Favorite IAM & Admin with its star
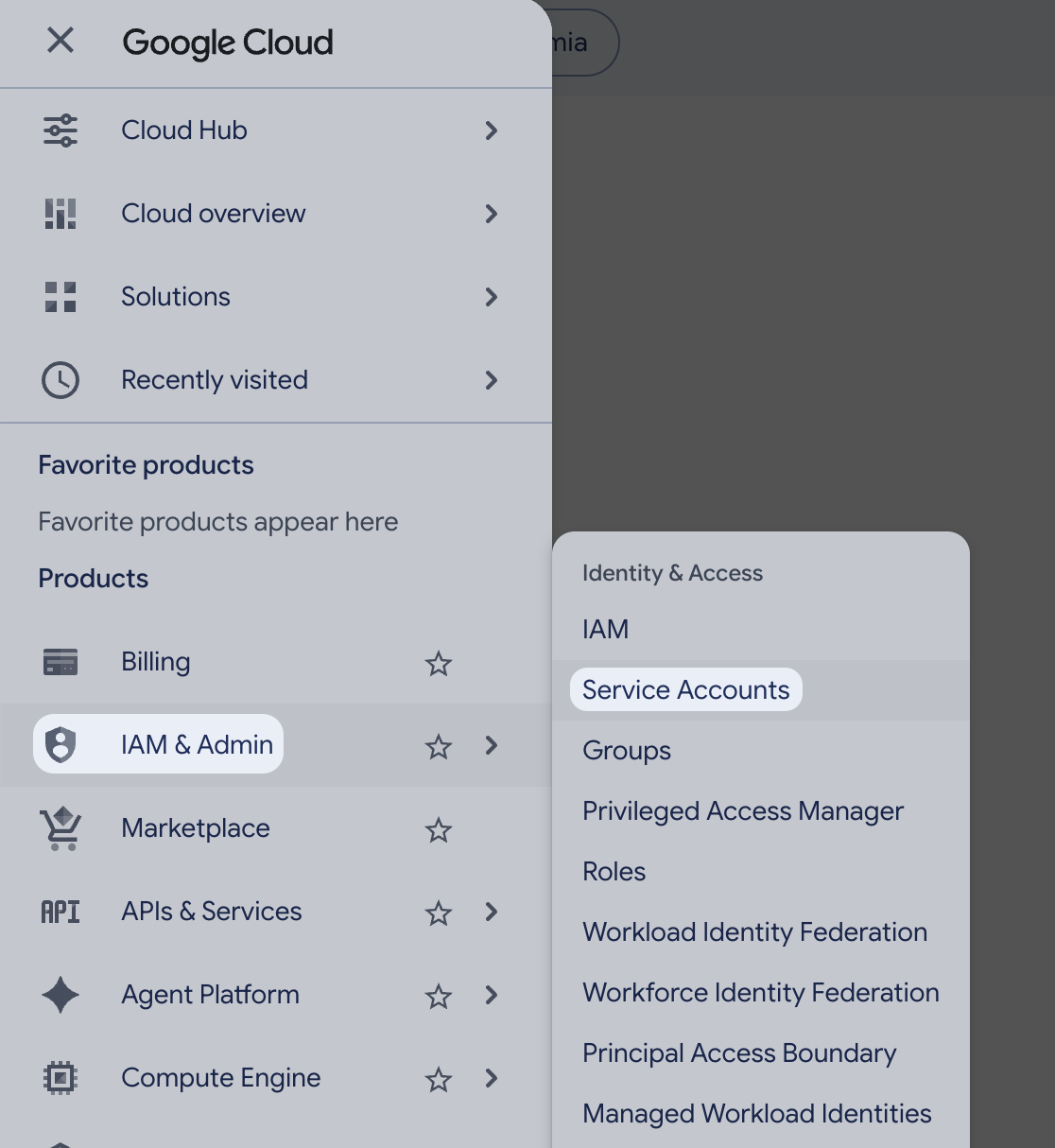Image resolution: width=1055 pixels, height=1148 pixels. (x=439, y=747)
